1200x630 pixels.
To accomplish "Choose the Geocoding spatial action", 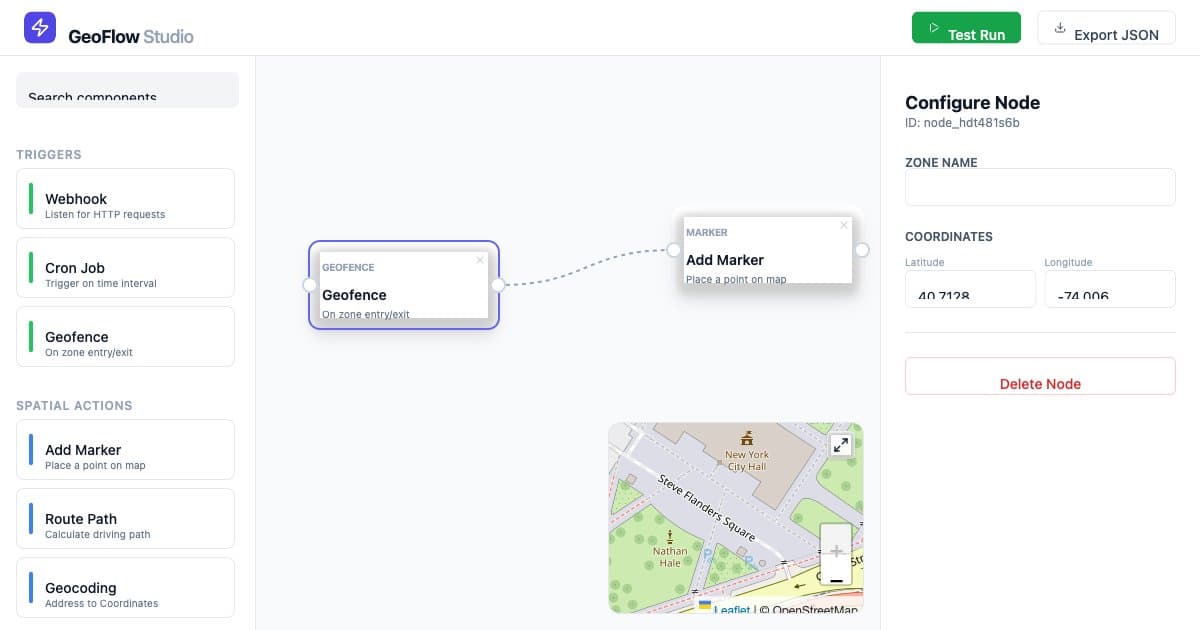I will [126, 587].
